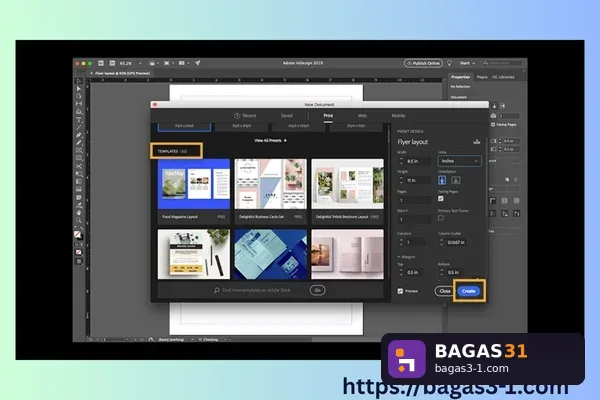Open the Start workspace dropdown
600x400 pixels.
468,63
